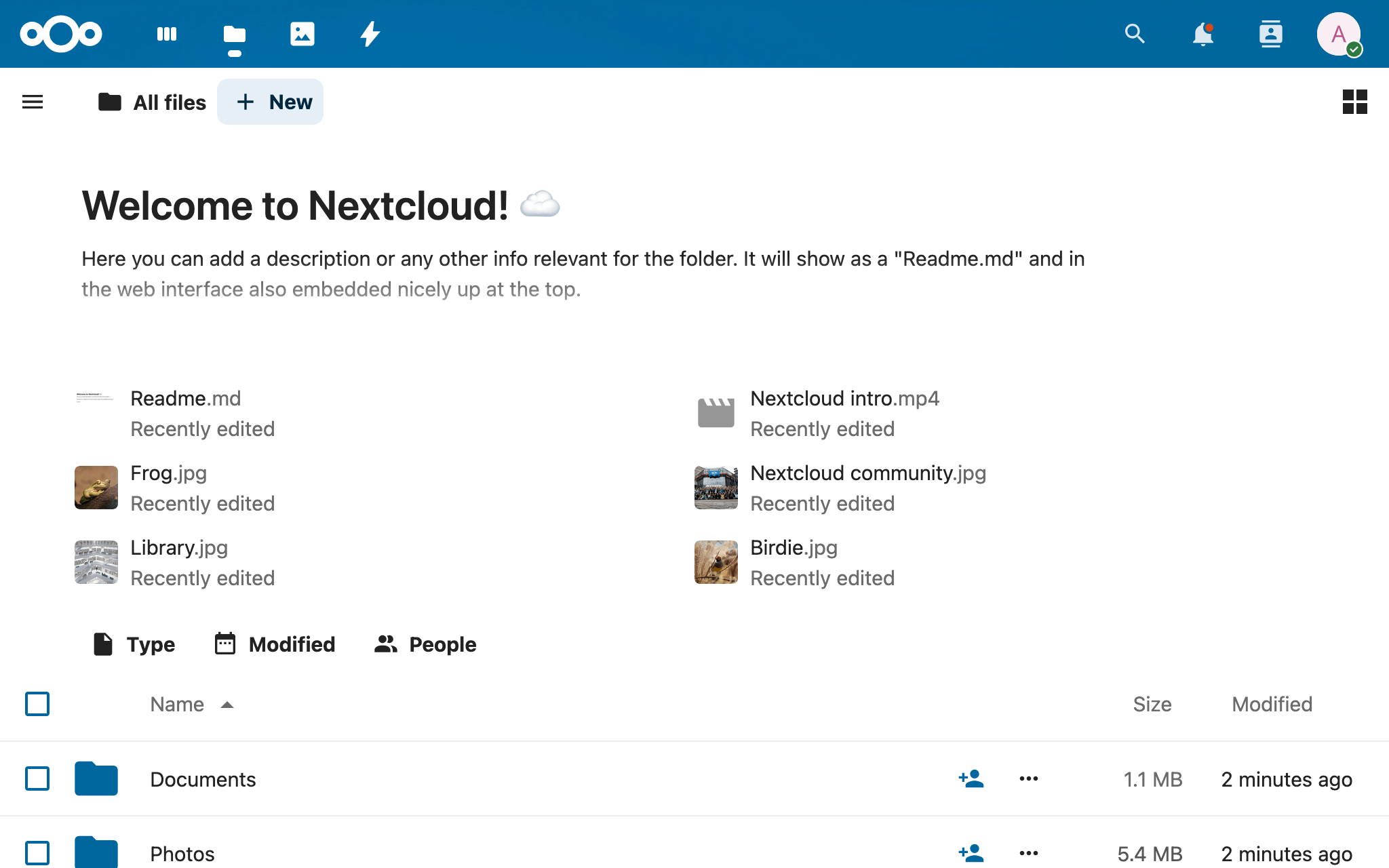Screen dimensions: 1389x868
Task: Open the Frog.jpg thumbnail
Action: point(96,487)
